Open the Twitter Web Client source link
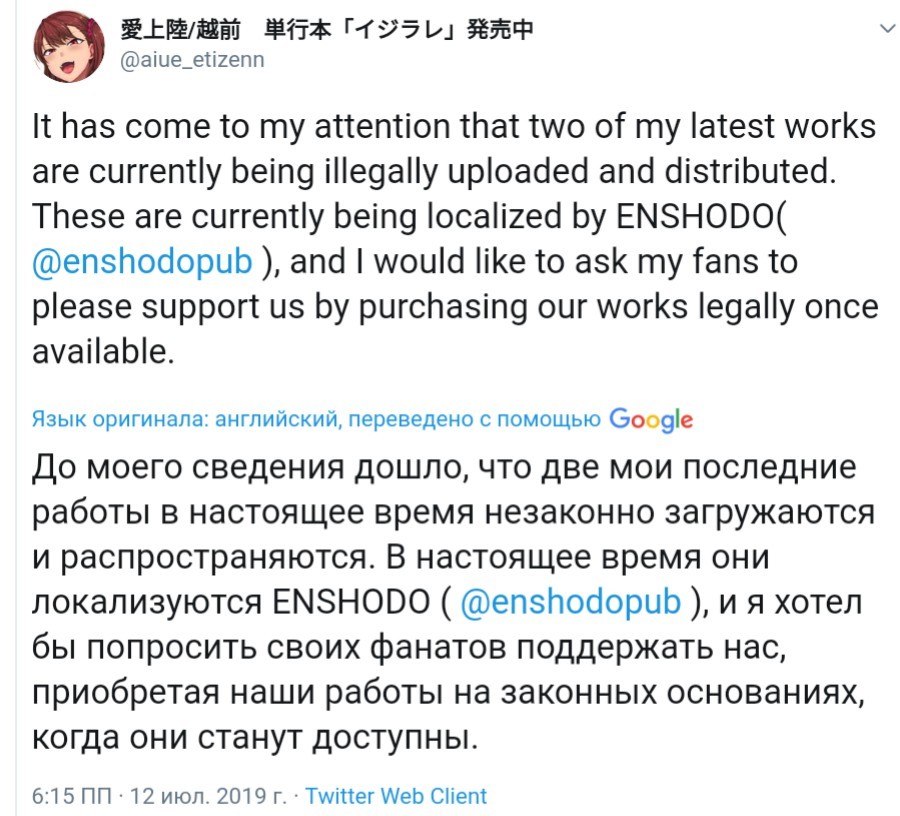Image resolution: width=900 pixels, height=816 pixels. click(x=396, y=796)
